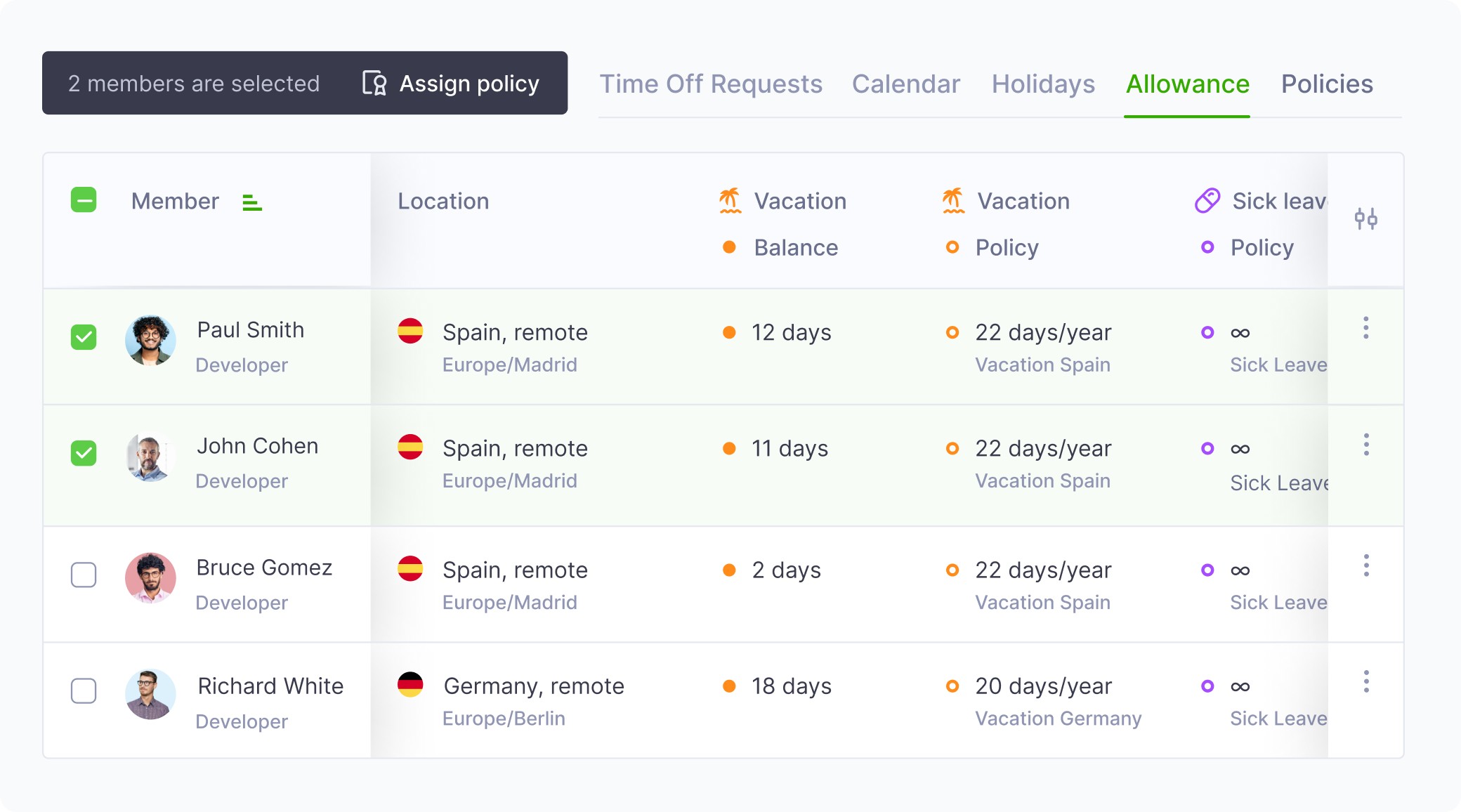Click the Member column sort icon
Image resolution: width=1461 pixels, height=812 pixels.
[252, 202]
